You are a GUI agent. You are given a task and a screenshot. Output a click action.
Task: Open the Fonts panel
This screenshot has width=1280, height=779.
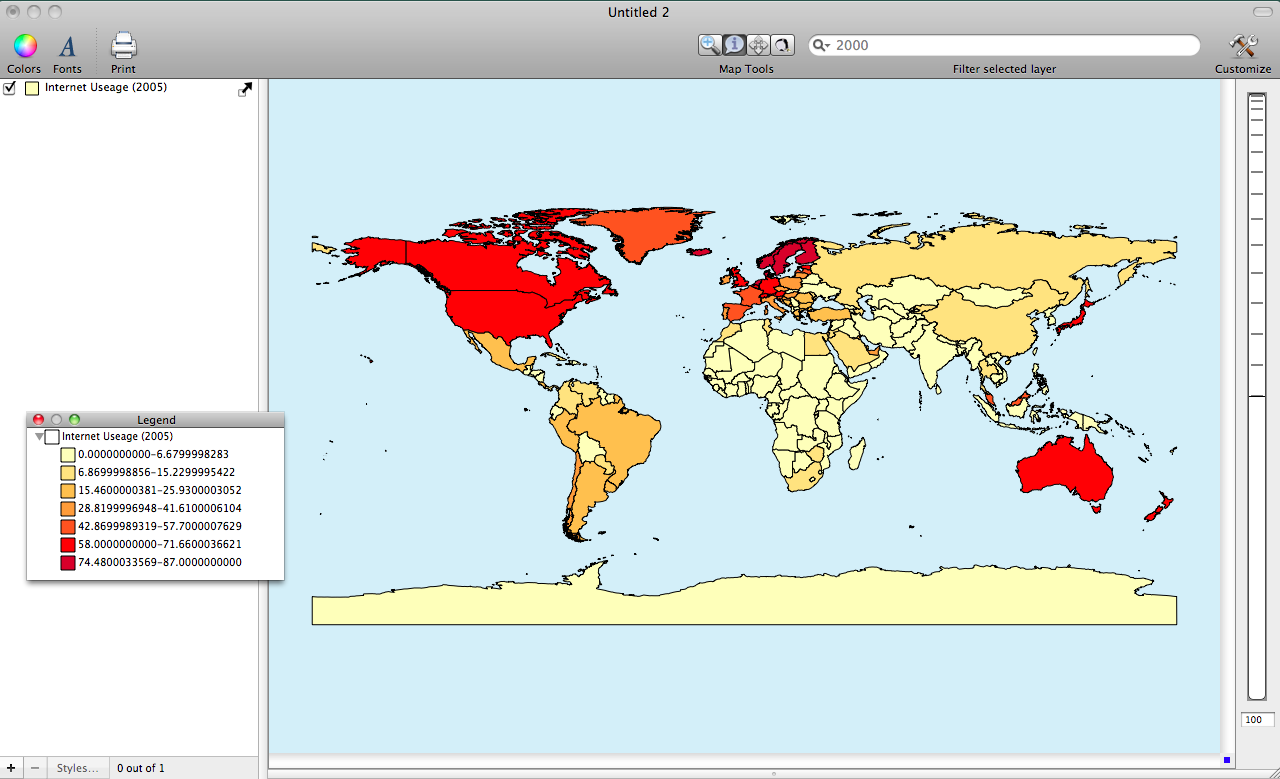point(67,46)
